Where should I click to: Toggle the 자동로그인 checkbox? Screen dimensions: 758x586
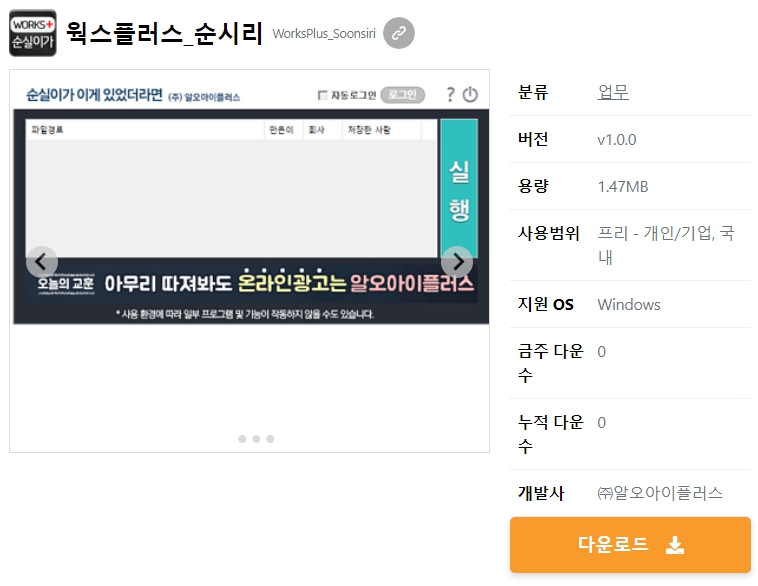[x=322, y=95]
